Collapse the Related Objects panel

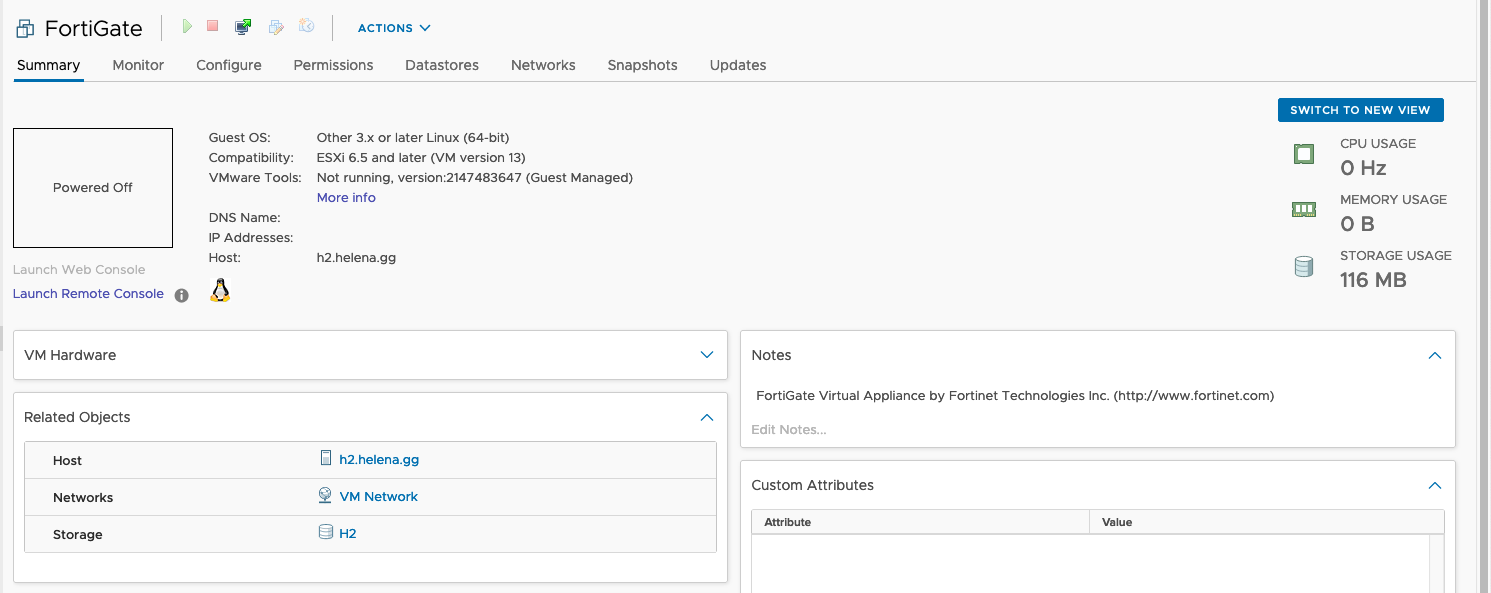[707, 417]
